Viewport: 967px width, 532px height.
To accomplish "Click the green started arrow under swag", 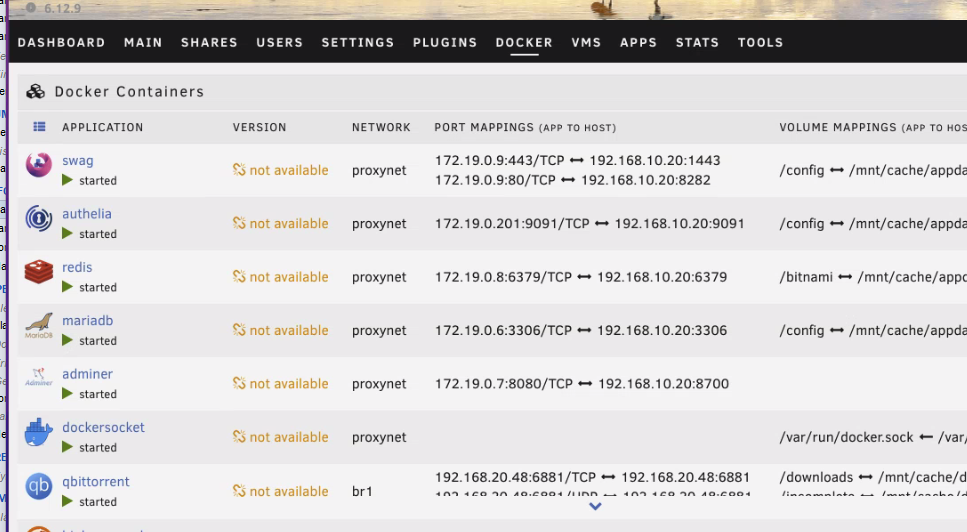I will [67, 180].
